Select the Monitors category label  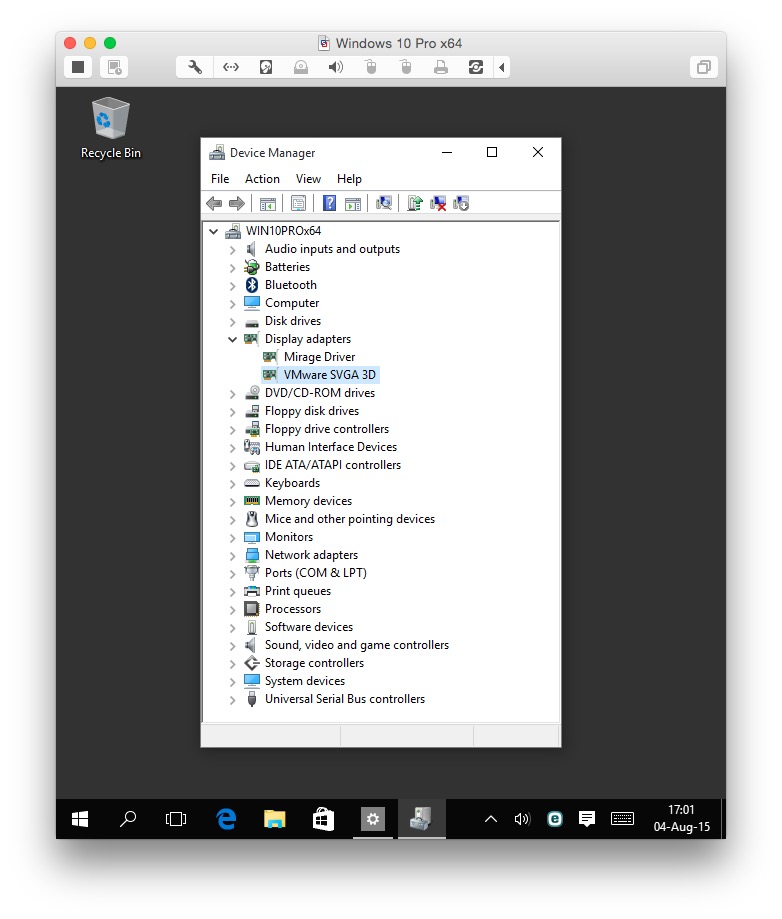(289, 537)
